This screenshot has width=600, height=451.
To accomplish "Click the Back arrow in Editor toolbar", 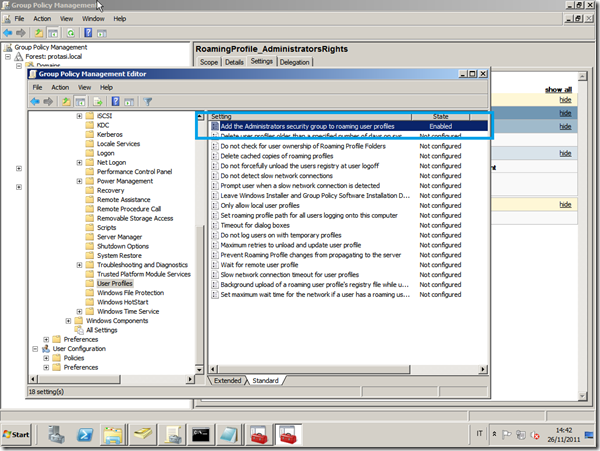I will pos(35,101).
